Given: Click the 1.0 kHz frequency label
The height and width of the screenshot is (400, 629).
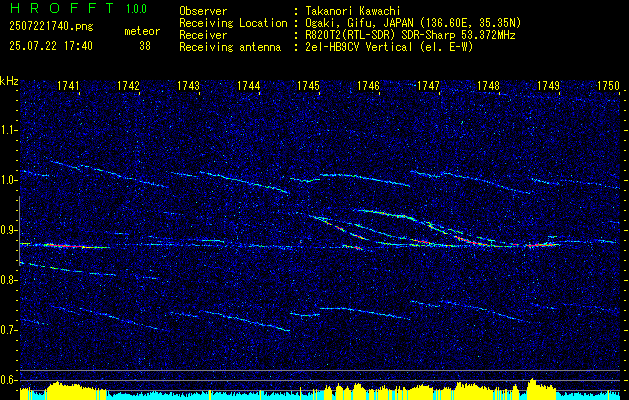Looking at the screenshot, I should (x=8, y=180).
